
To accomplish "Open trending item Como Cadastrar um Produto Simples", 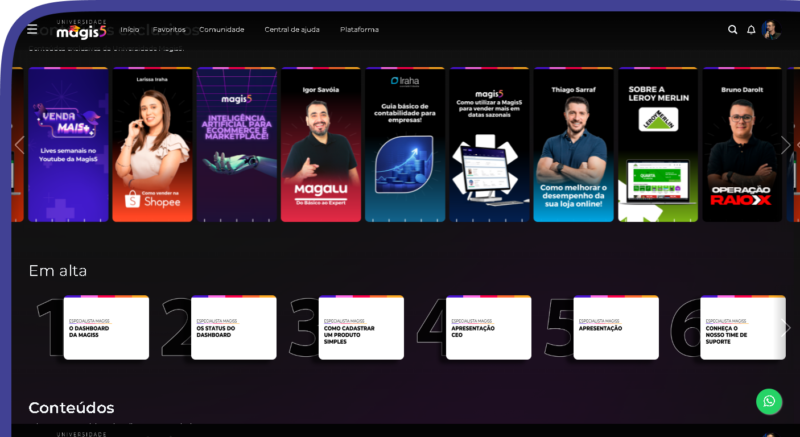I will [361, 328].
